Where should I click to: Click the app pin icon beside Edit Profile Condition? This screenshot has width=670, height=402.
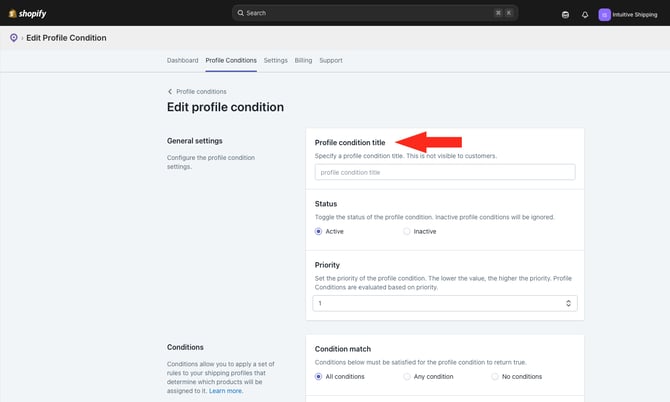pos(14,38)
